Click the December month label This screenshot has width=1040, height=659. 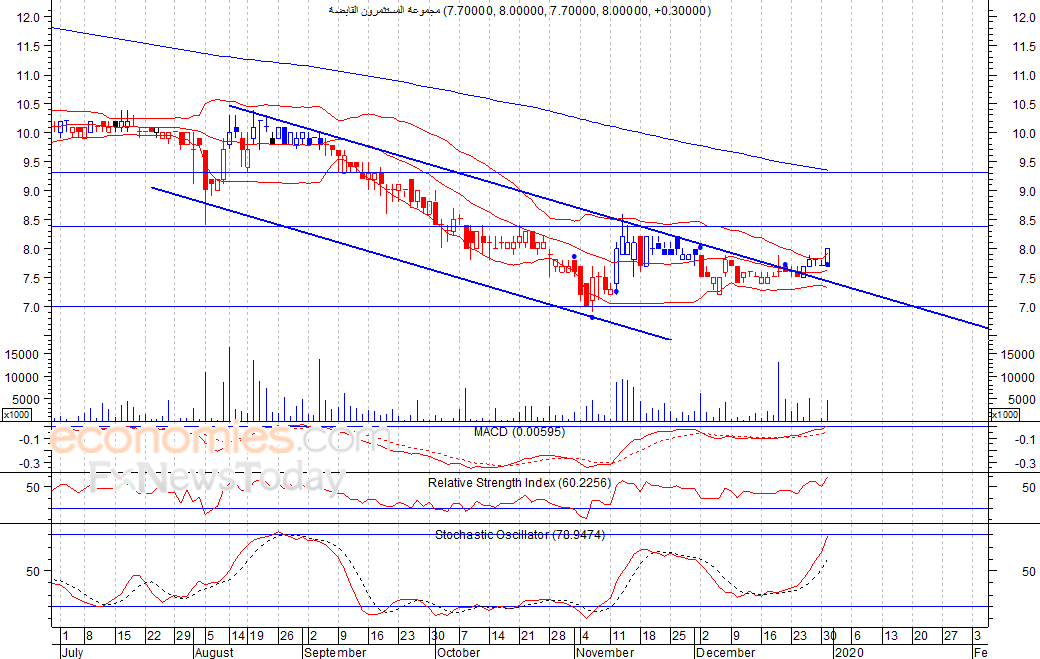(725, 652)
